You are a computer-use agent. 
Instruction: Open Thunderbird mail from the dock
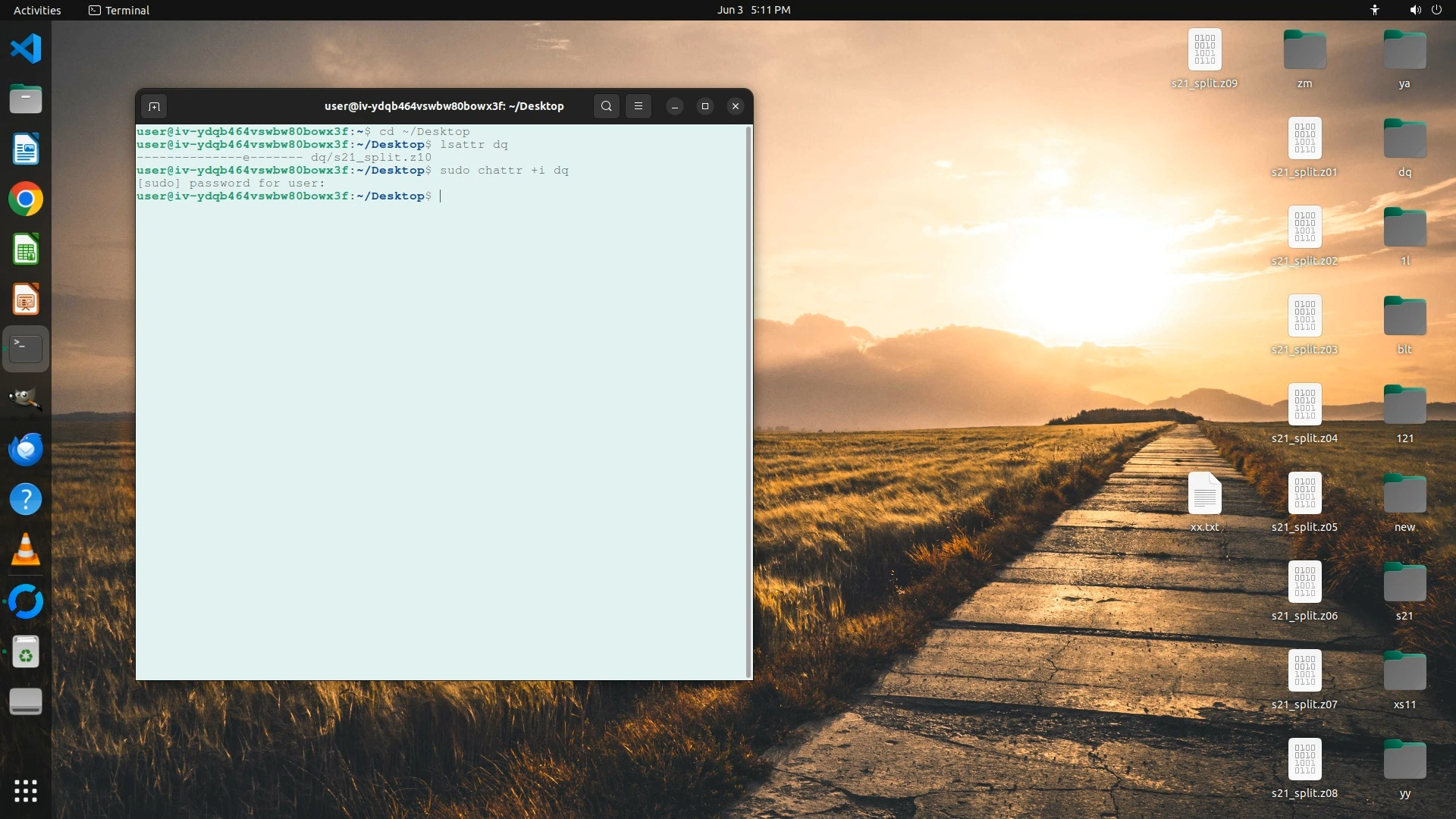[26, 450]
